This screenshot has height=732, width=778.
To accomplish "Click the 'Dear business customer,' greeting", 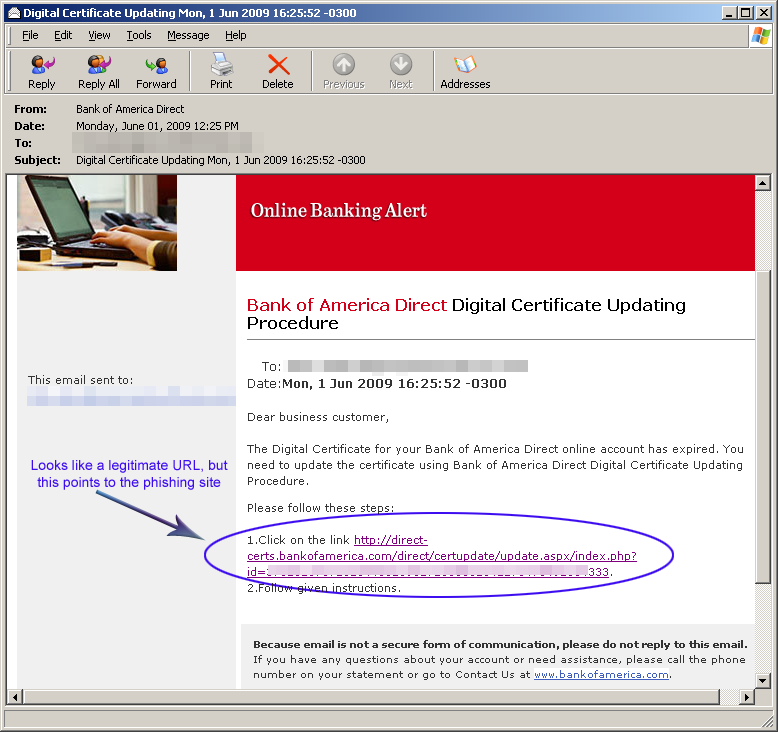I will (318, 417).
